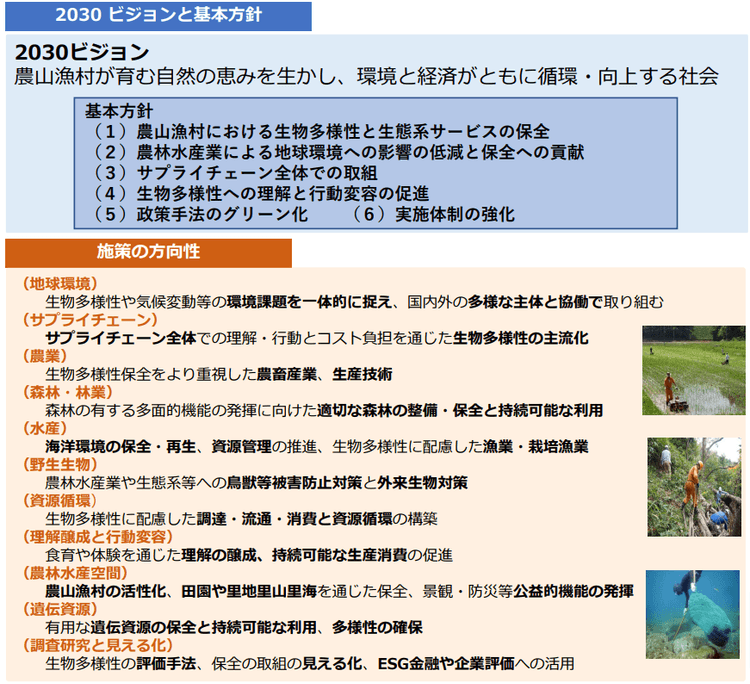This screenshot has width=750, height=684.
Task: Click policy (3) サプライチェーン全体での取組
Action: [x=233, y=173]
